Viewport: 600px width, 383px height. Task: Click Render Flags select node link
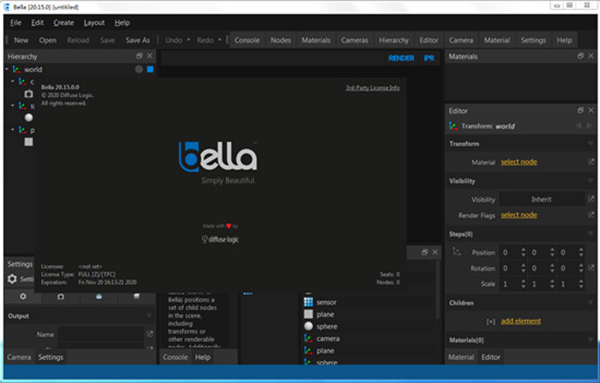click(x=519, y=215)
